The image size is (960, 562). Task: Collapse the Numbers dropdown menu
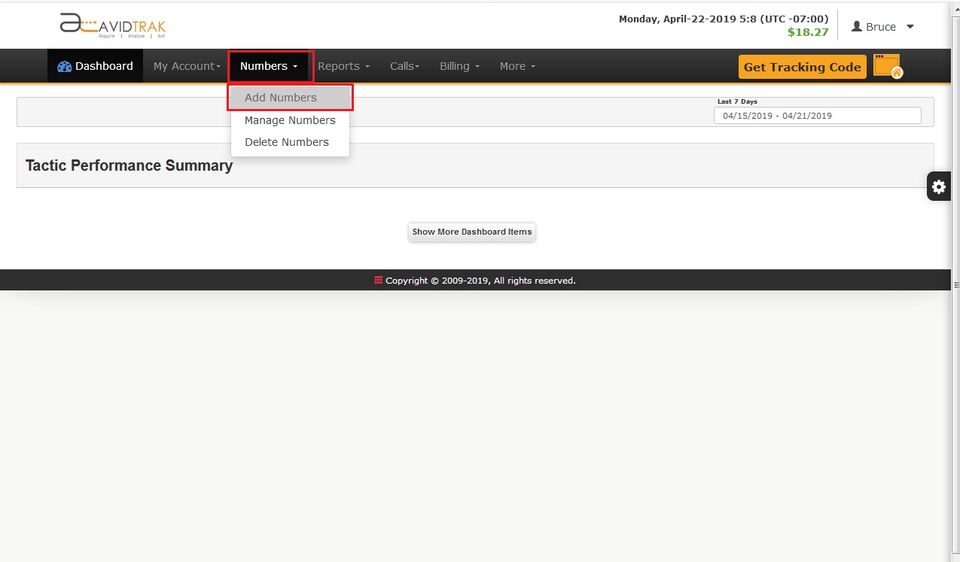[x=269, y=66]
